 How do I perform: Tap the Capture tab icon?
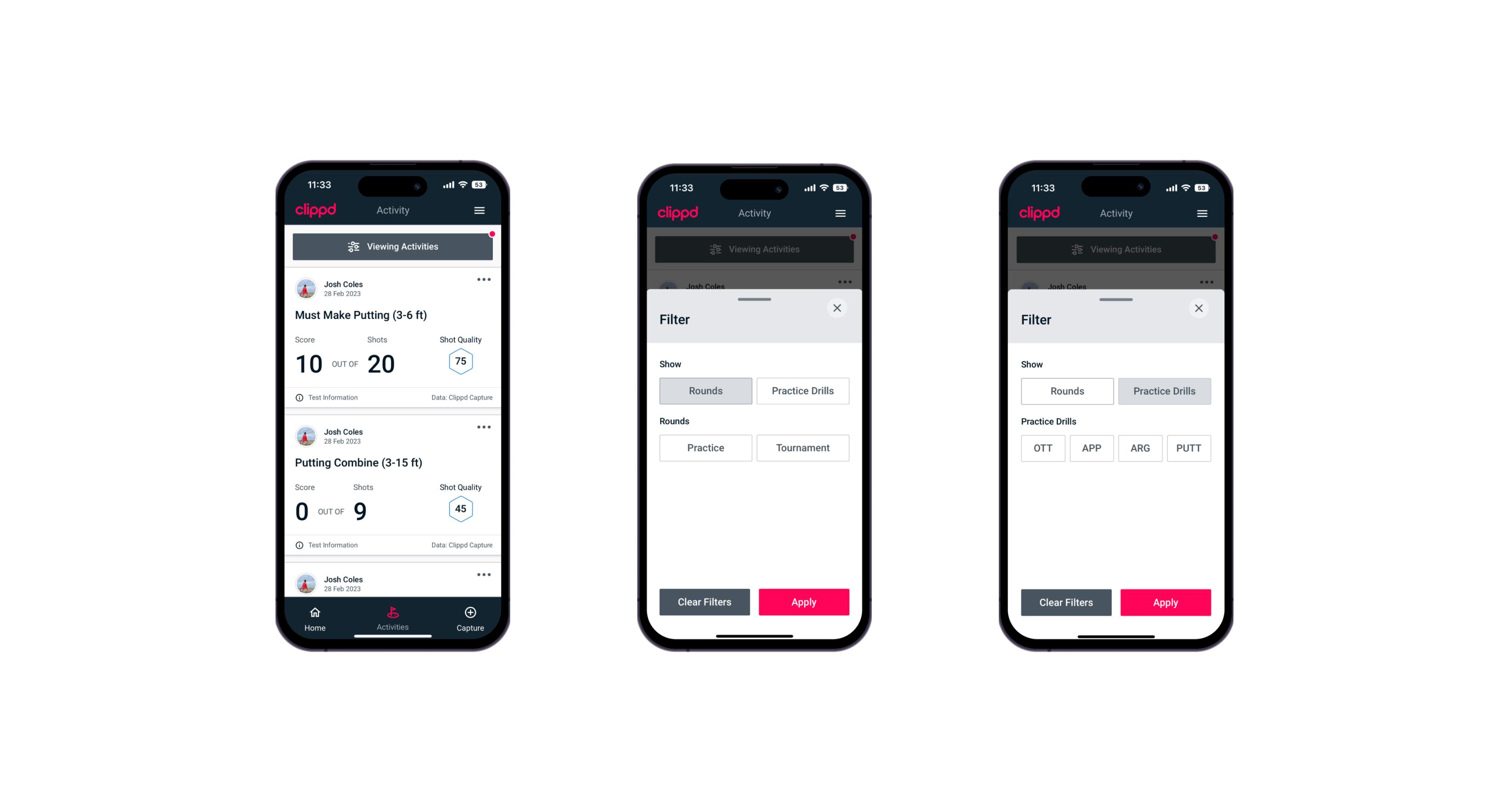pos(470,614)
